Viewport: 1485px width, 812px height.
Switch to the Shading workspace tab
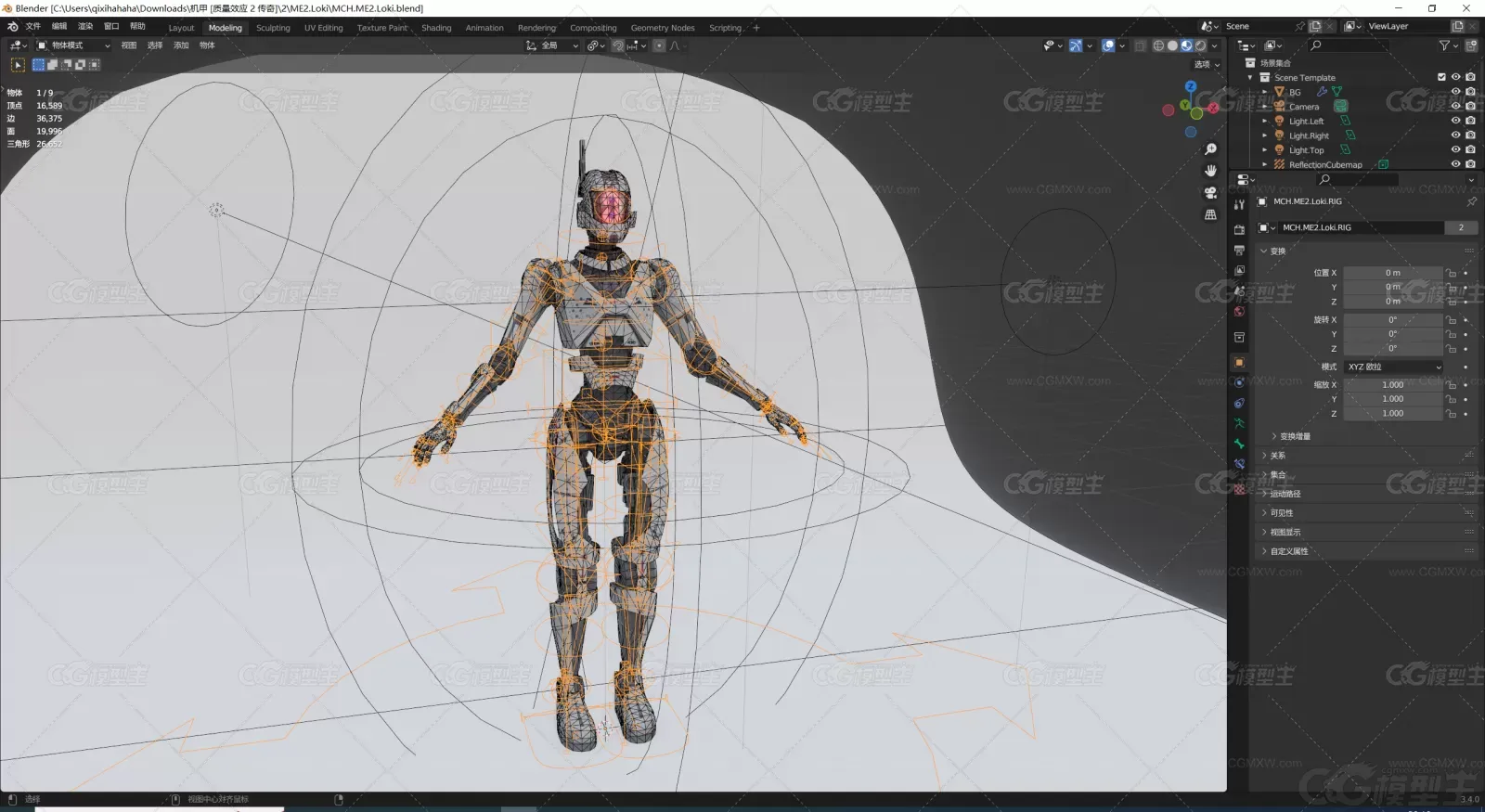coord(436,28)
